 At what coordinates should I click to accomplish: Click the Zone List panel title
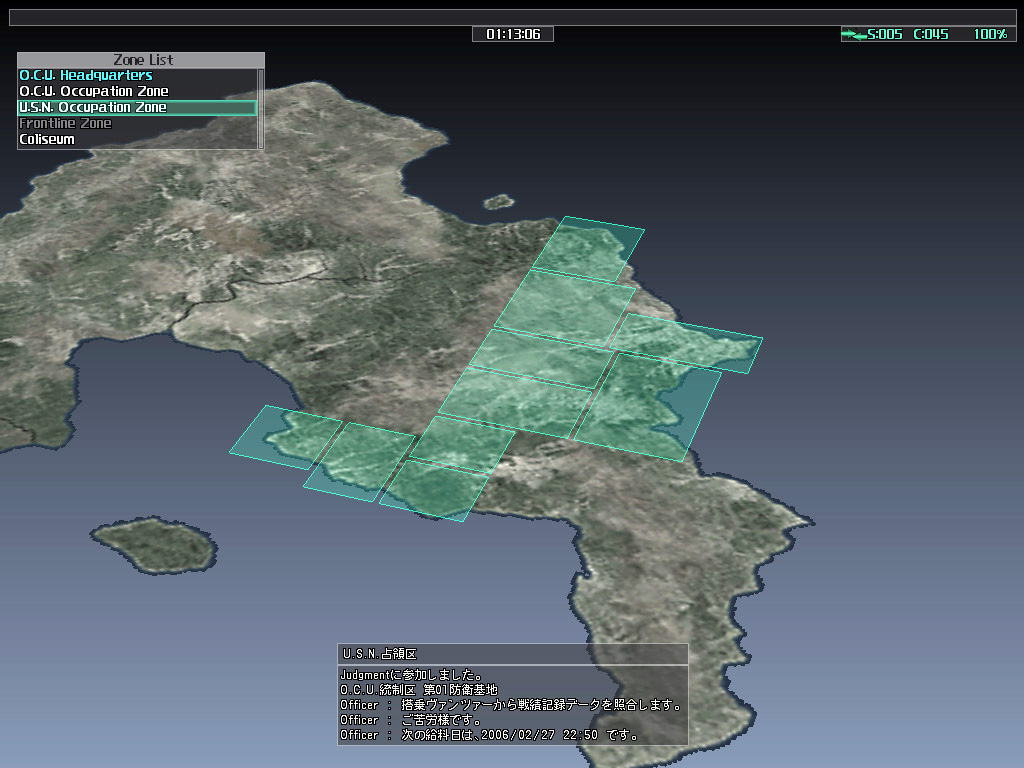coord(140,60)
